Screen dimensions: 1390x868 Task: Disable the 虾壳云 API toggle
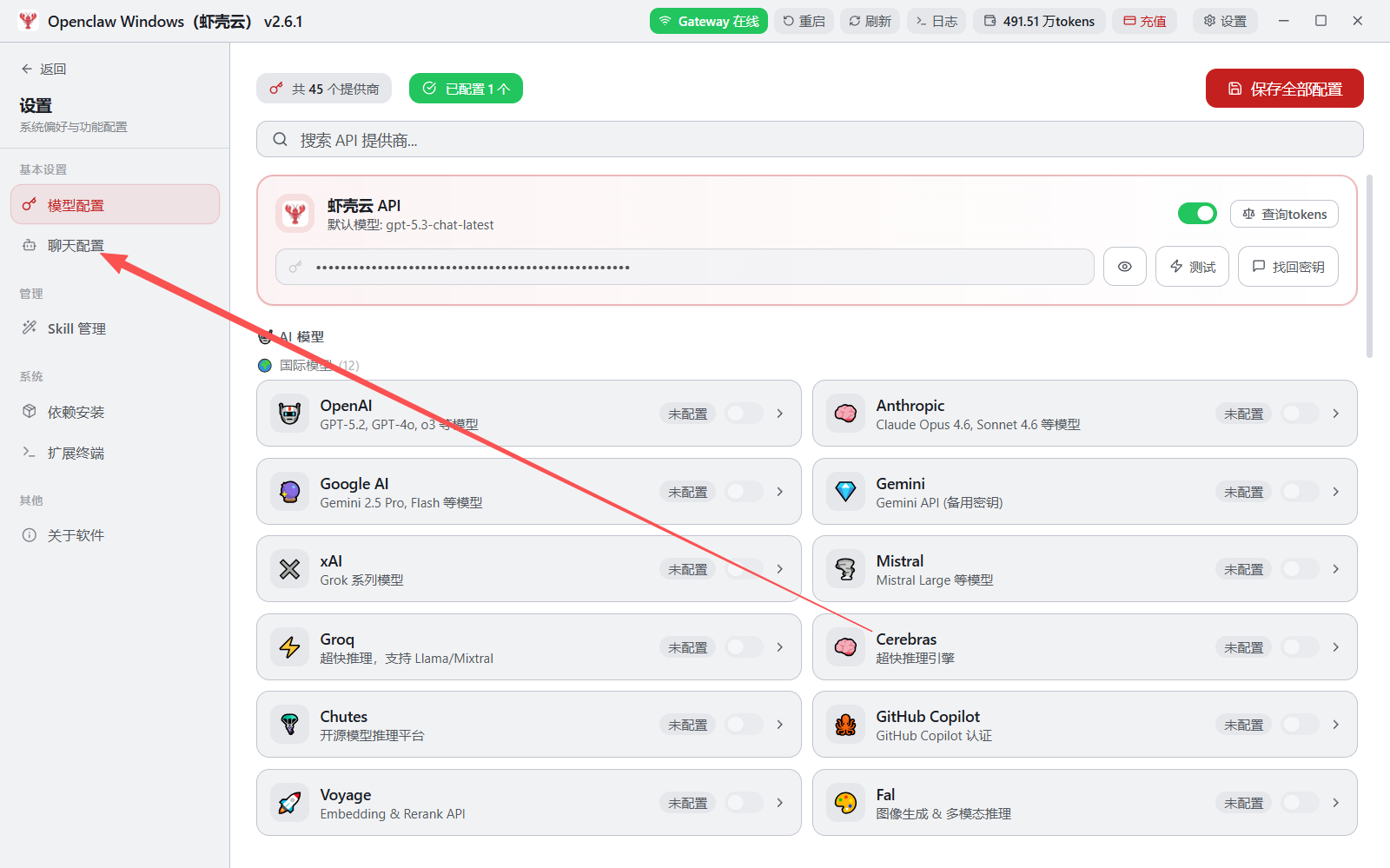pyautogui.click(x=1197, y=214)
